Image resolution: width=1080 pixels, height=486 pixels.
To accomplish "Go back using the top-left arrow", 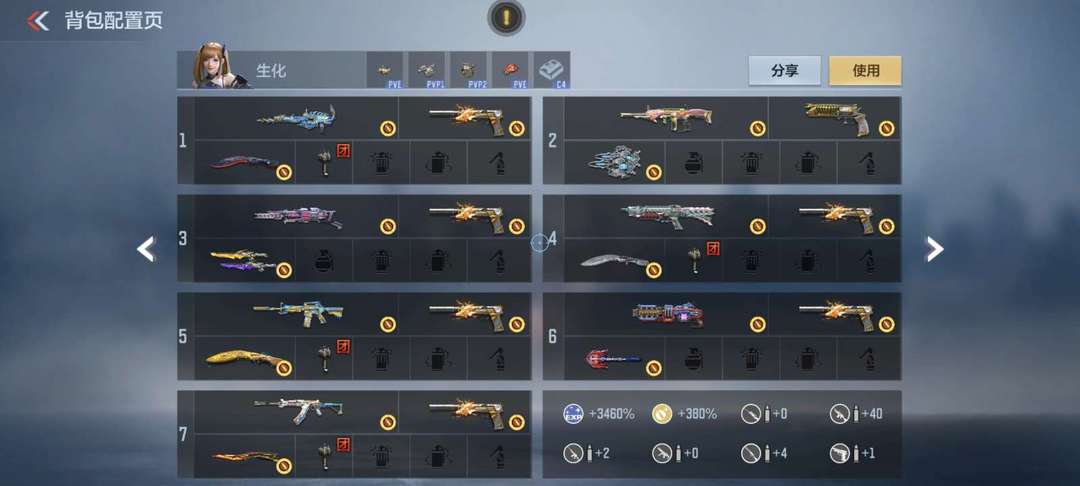I will (x=38, y=21).
